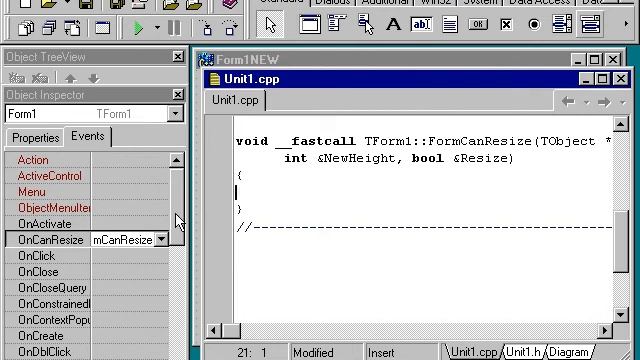
Task: Click second Object TreeView toolbar icon
Action: 40,78
